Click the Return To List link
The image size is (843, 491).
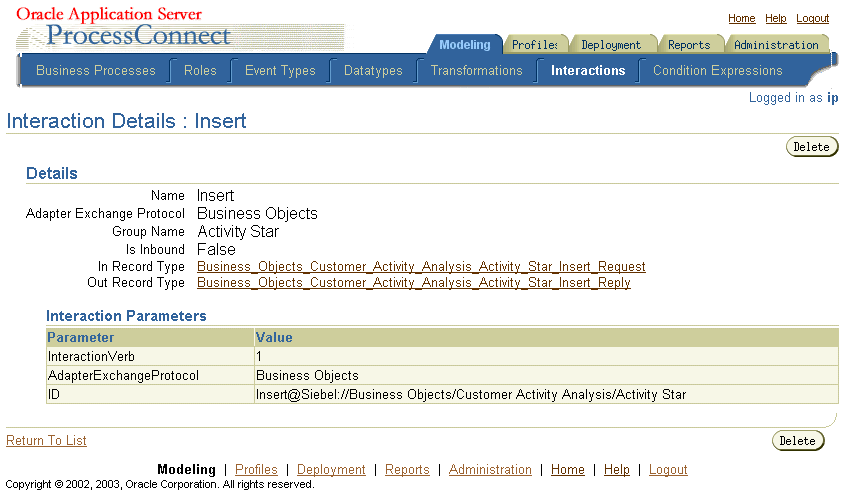46,440
